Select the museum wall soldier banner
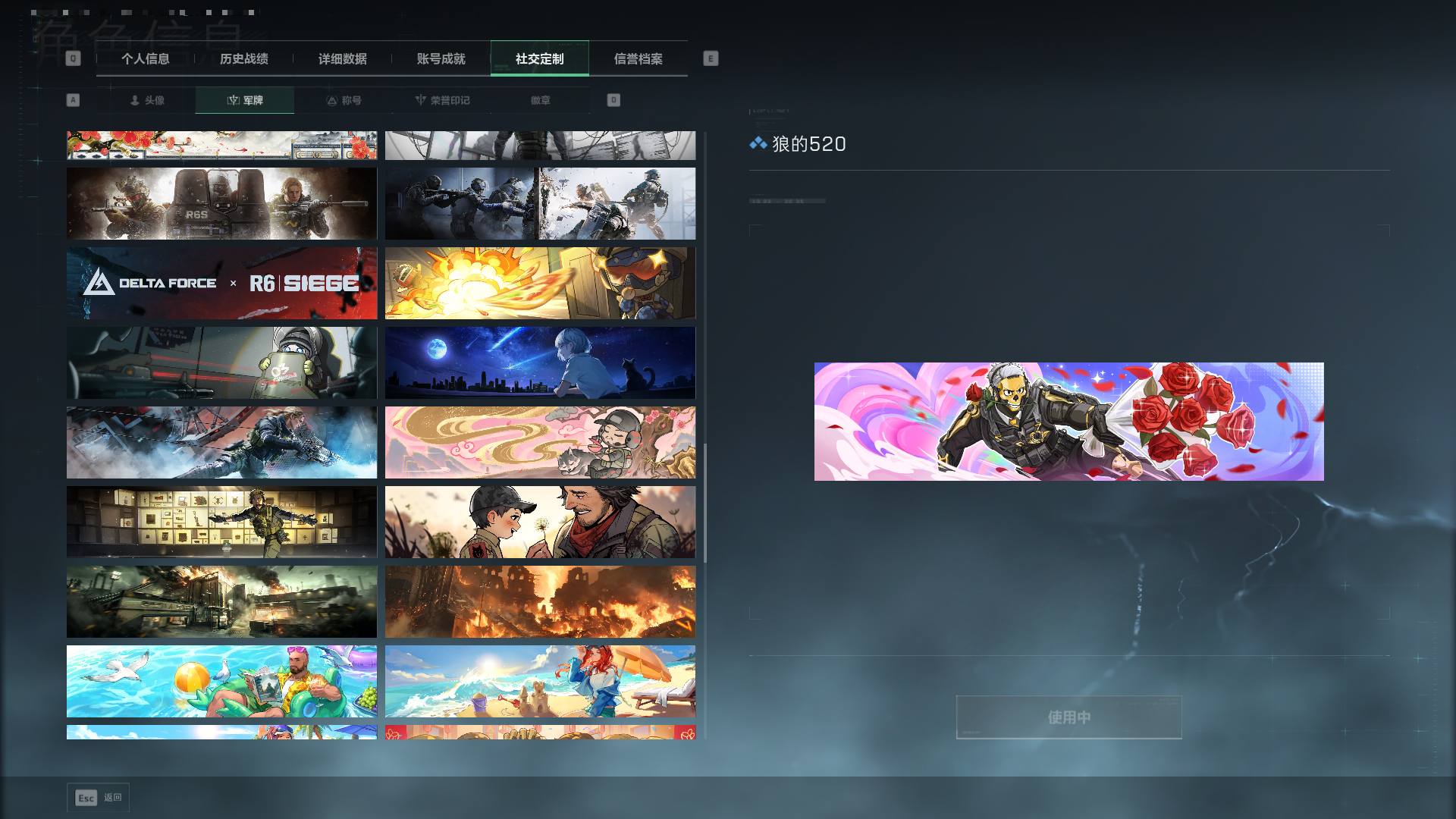 (221, 522)
